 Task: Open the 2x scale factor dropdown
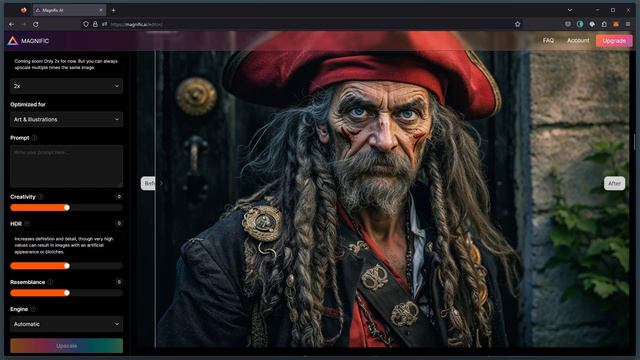click(x=67, y=86)
